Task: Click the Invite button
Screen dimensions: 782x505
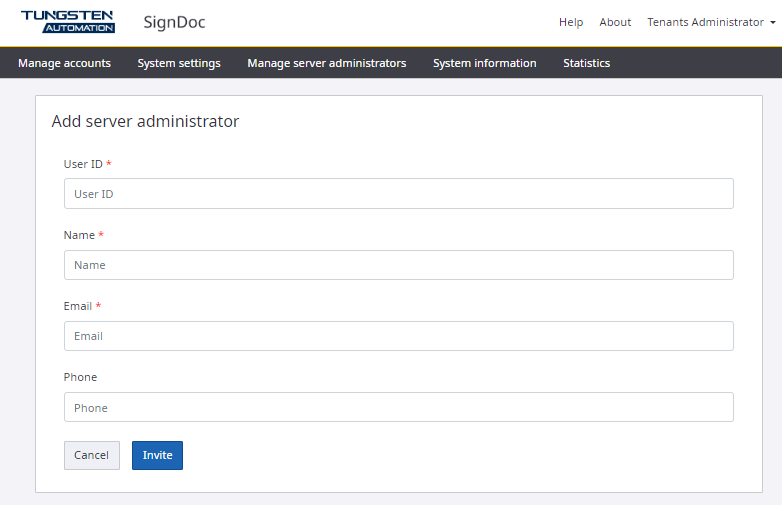Action: point(157,455)
